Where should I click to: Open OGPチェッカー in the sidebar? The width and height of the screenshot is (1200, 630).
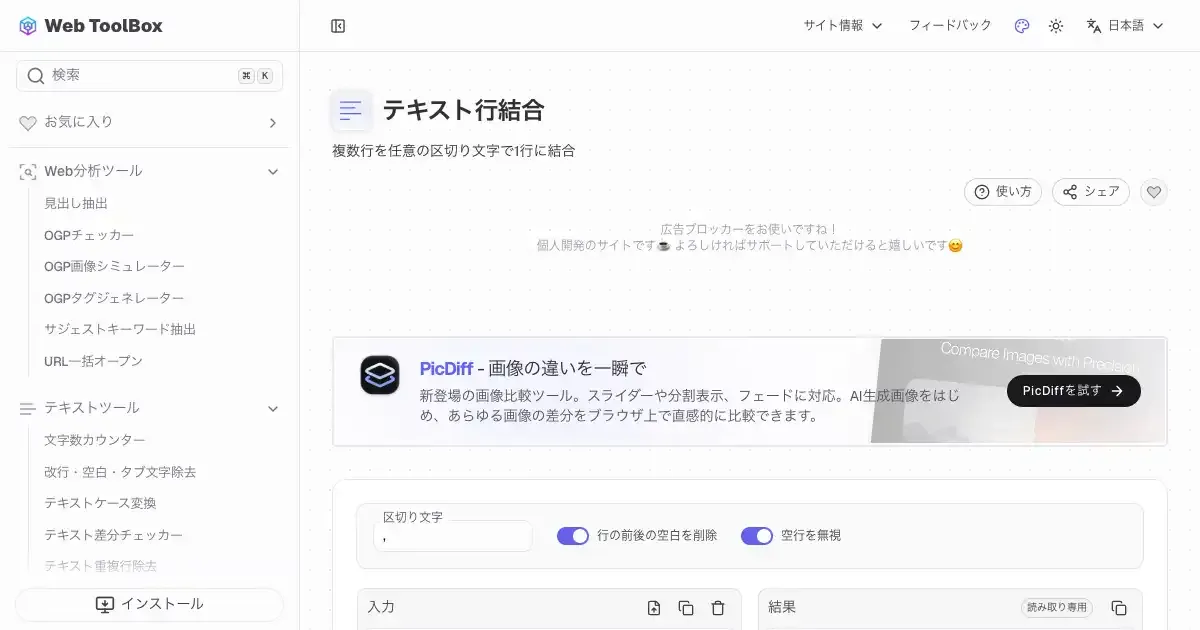click(89, 235)
